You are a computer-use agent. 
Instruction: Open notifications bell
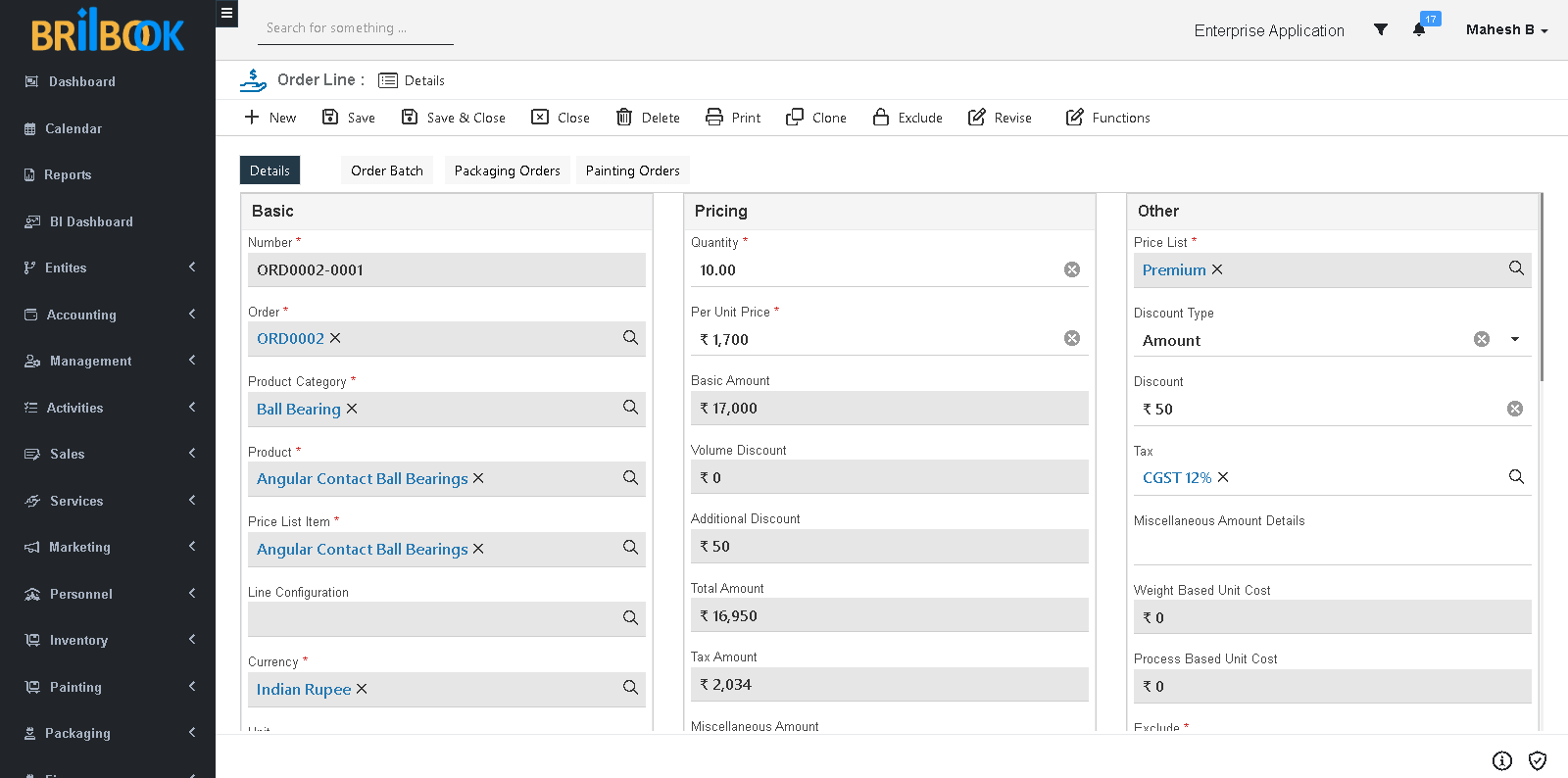(1419, 29)
